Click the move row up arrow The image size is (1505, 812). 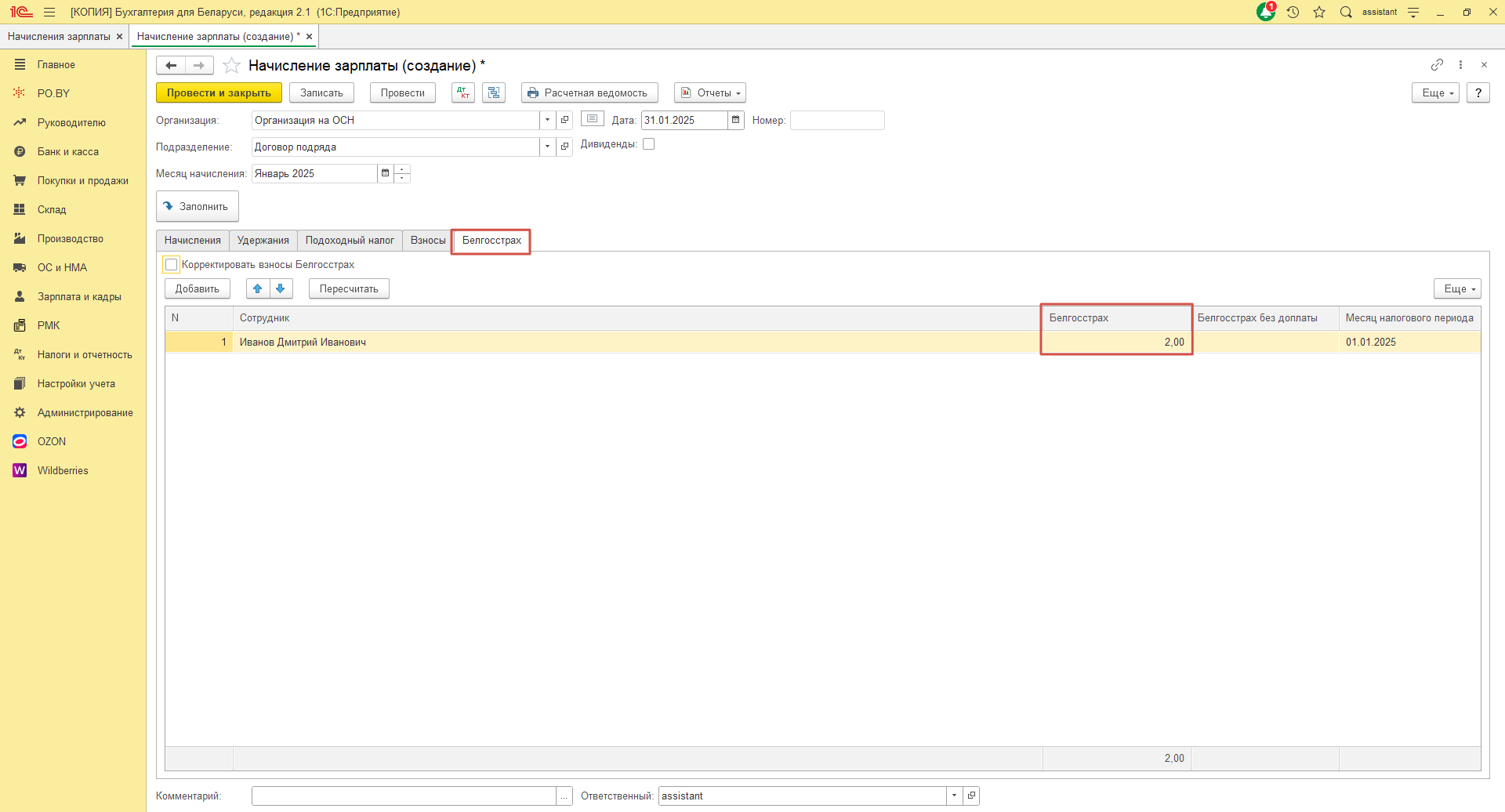(x=258, y=288)
